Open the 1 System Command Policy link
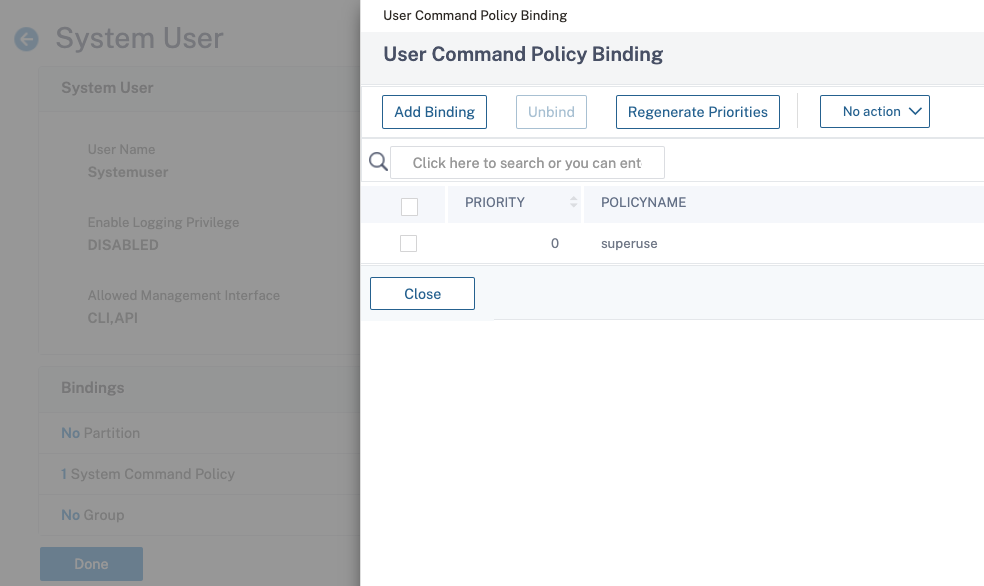 click(147, 474)
